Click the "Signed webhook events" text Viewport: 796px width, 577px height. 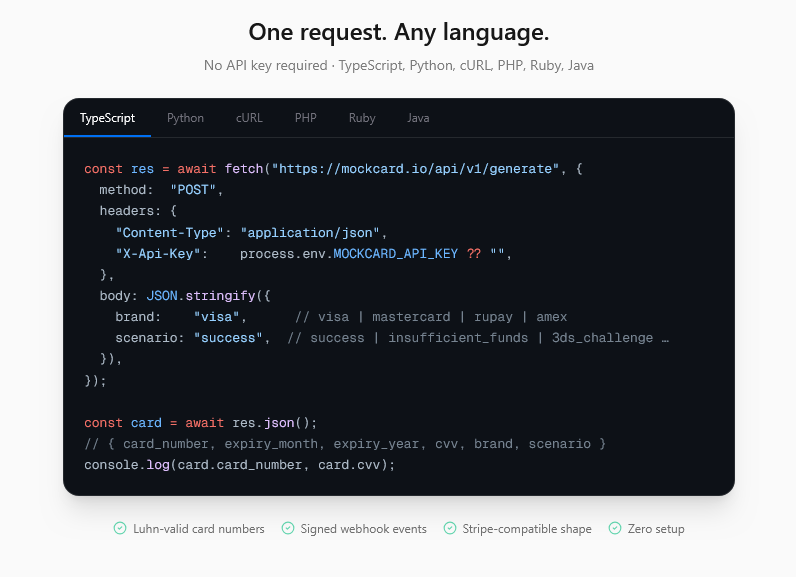(x=363, y=529)
